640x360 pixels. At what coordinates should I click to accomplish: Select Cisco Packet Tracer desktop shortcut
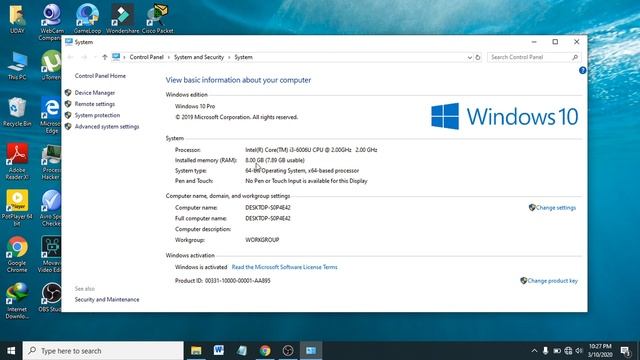pos(158,19)
